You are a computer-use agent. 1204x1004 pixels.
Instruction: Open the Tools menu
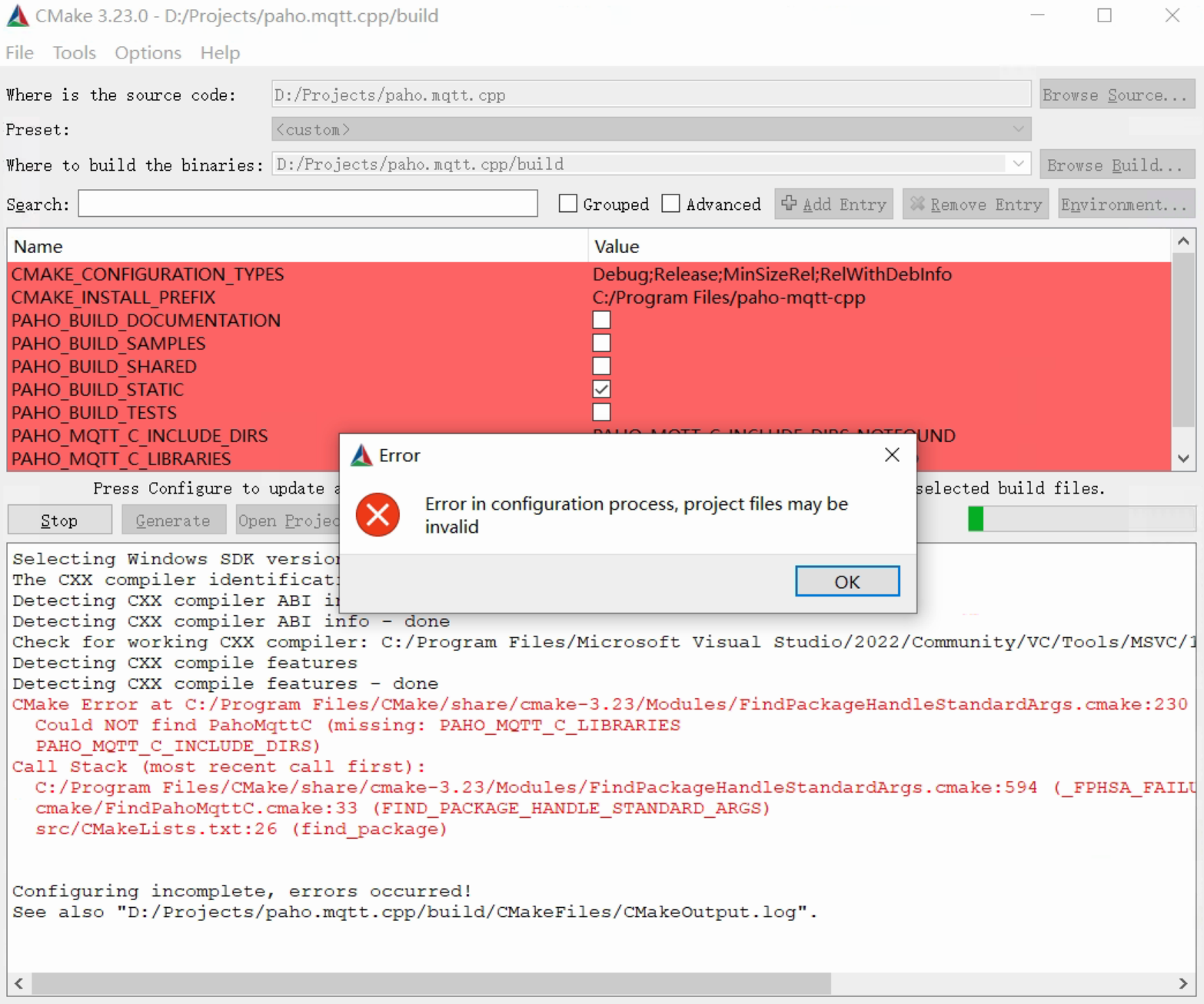pos(75,52)
